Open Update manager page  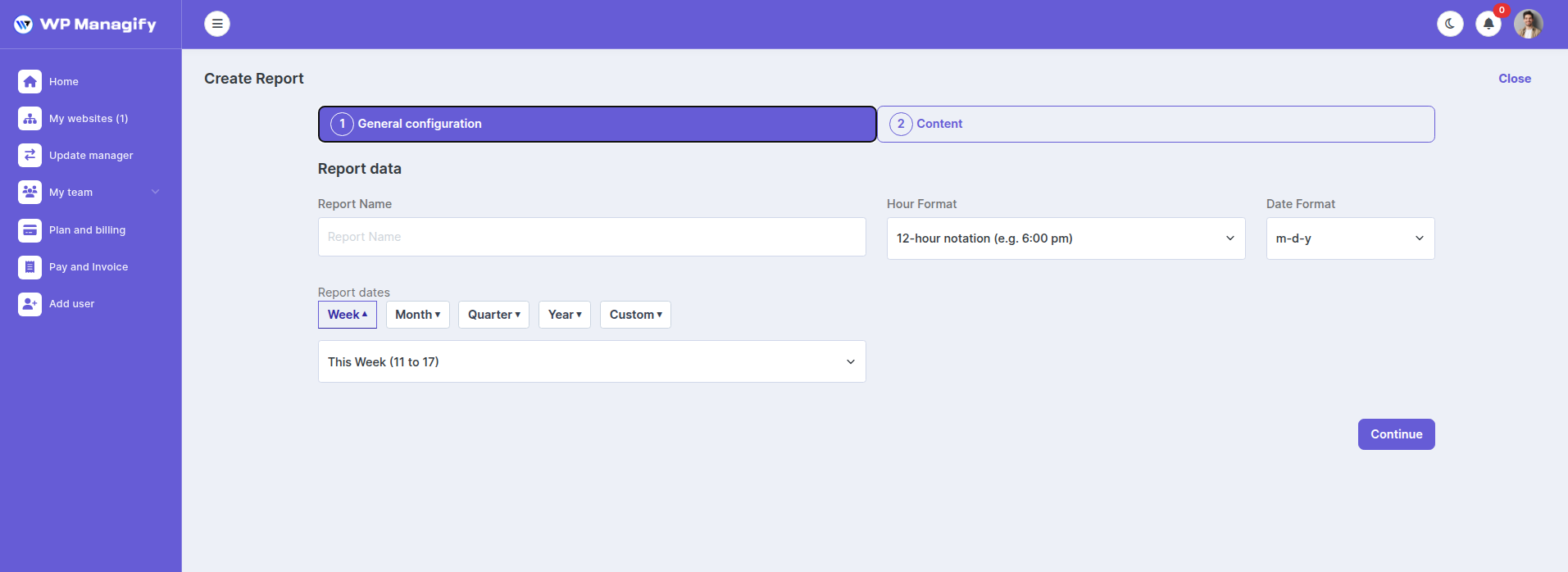(x=91, y=155)
